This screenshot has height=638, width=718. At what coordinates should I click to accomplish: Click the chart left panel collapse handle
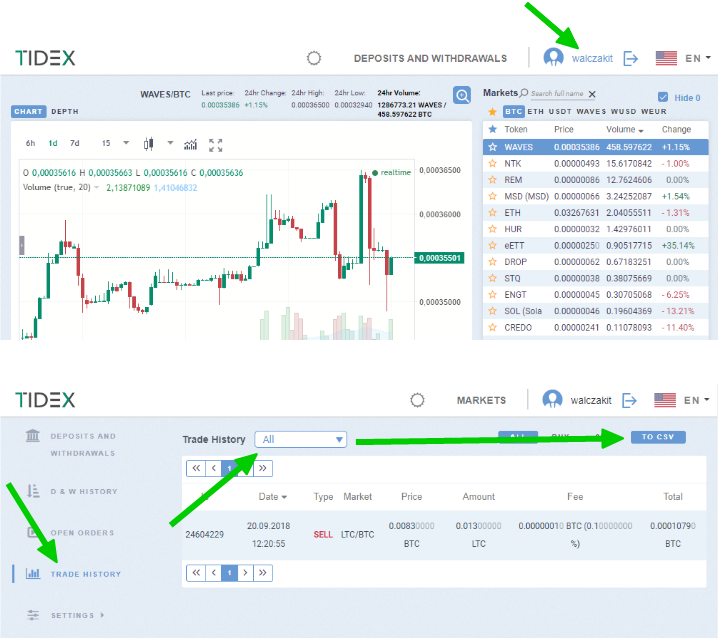[22, 245]
